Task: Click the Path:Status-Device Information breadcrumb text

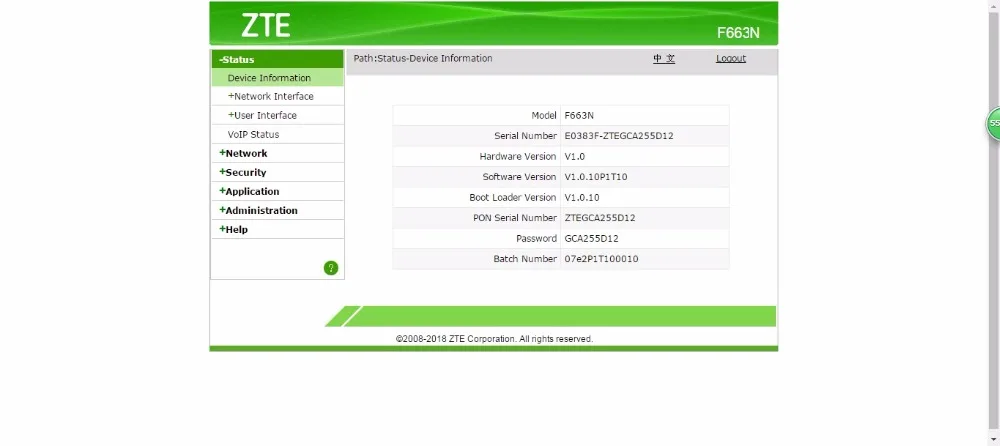Action: tap(423, 58)
